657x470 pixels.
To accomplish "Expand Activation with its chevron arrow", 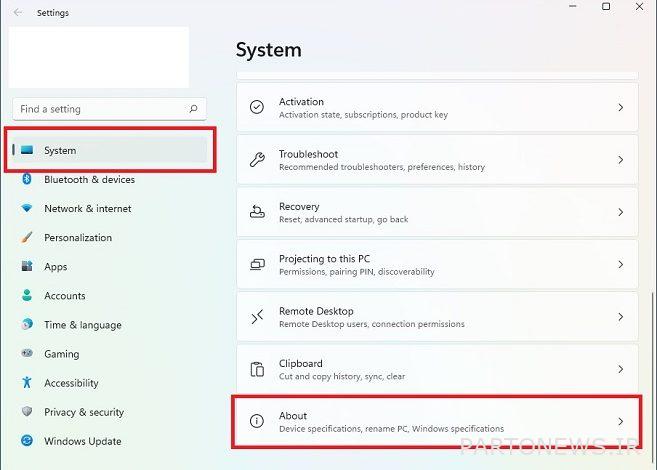I will point(621,108).
